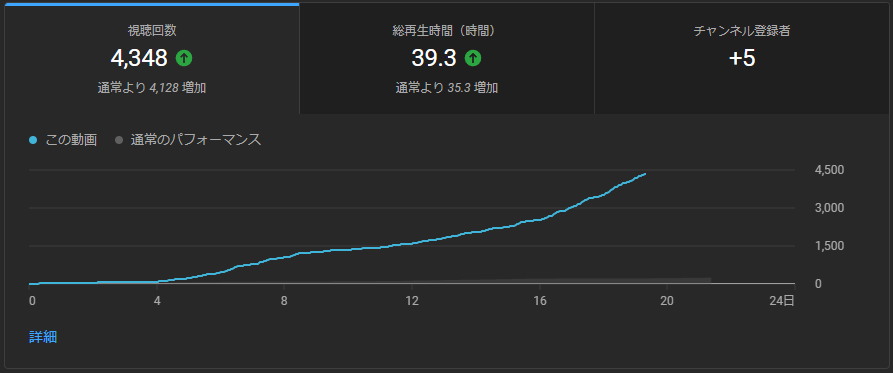The height and width of the screenshot is (373, 893).
Task: Switch to 総再生時間(時間) tab
Action: [x=446, y=59]
